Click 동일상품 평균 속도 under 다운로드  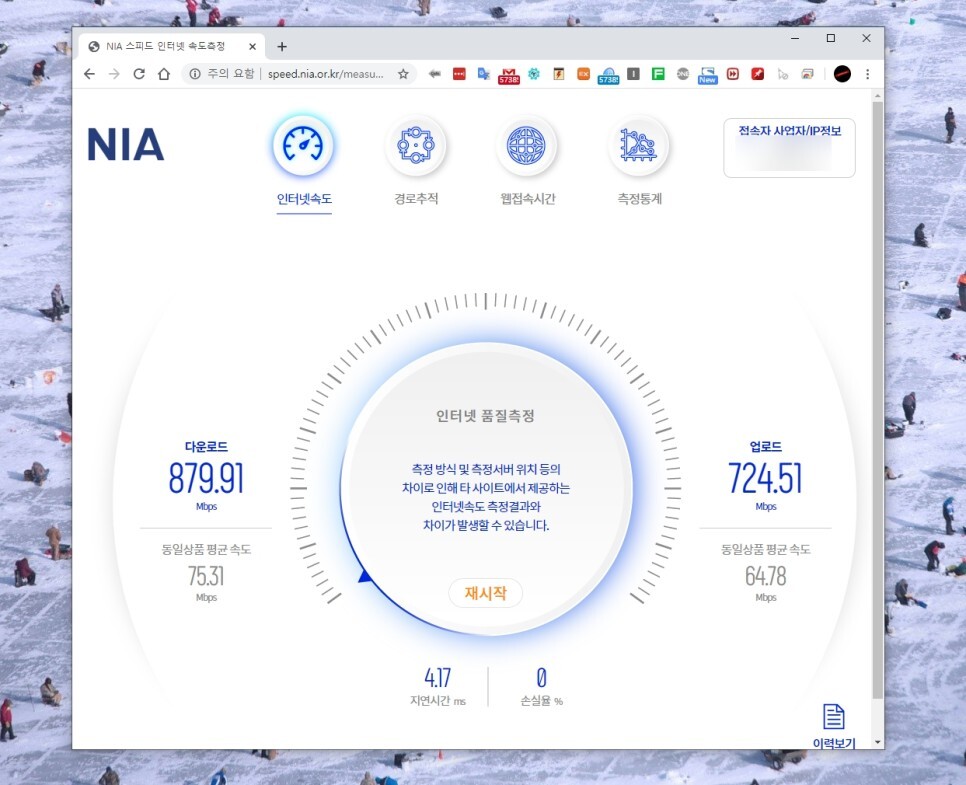click(x=206, y=549)
